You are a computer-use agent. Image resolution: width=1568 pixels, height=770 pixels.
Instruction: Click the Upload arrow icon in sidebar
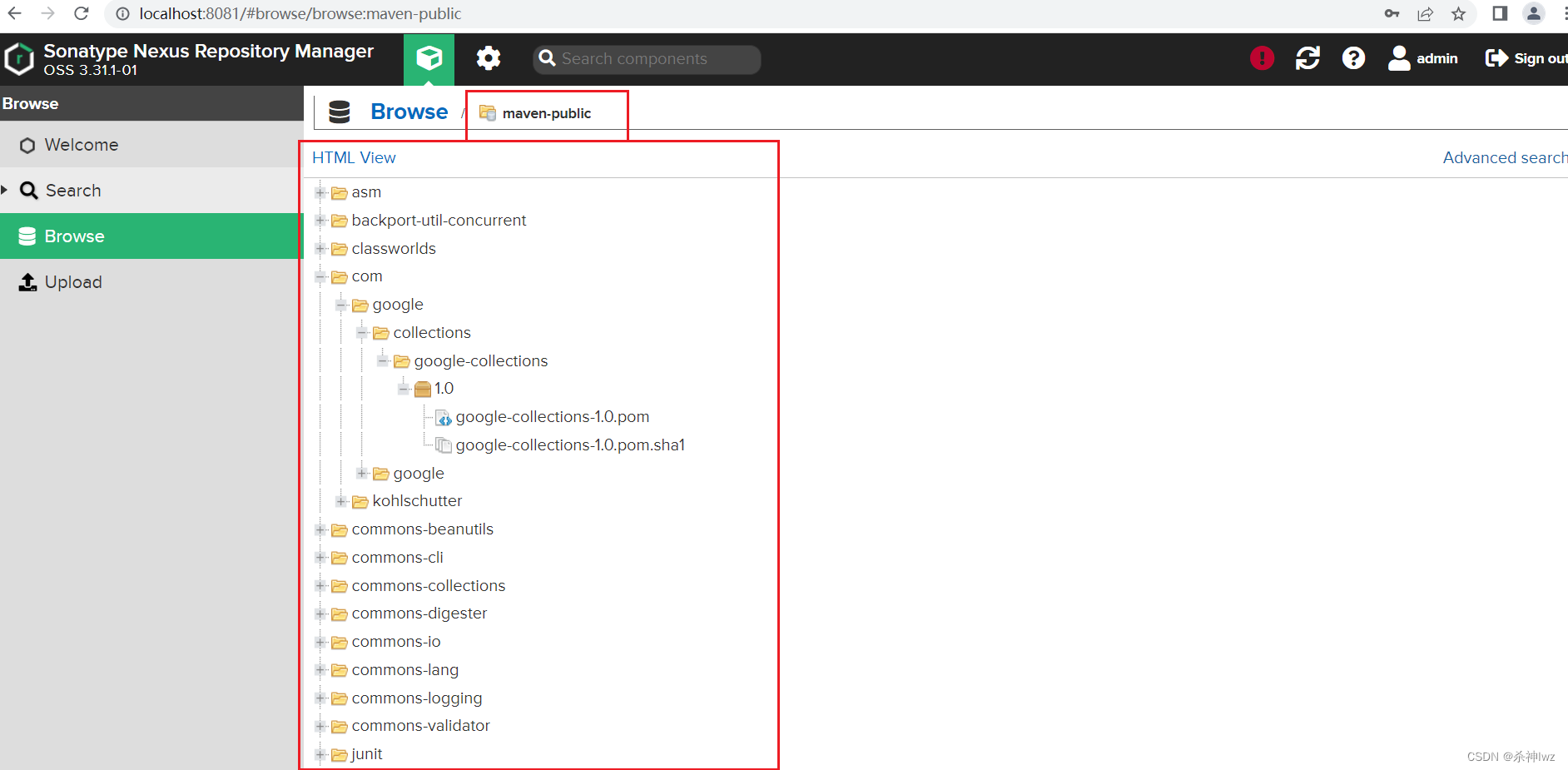pyautogui.click(x=27, y=282)
